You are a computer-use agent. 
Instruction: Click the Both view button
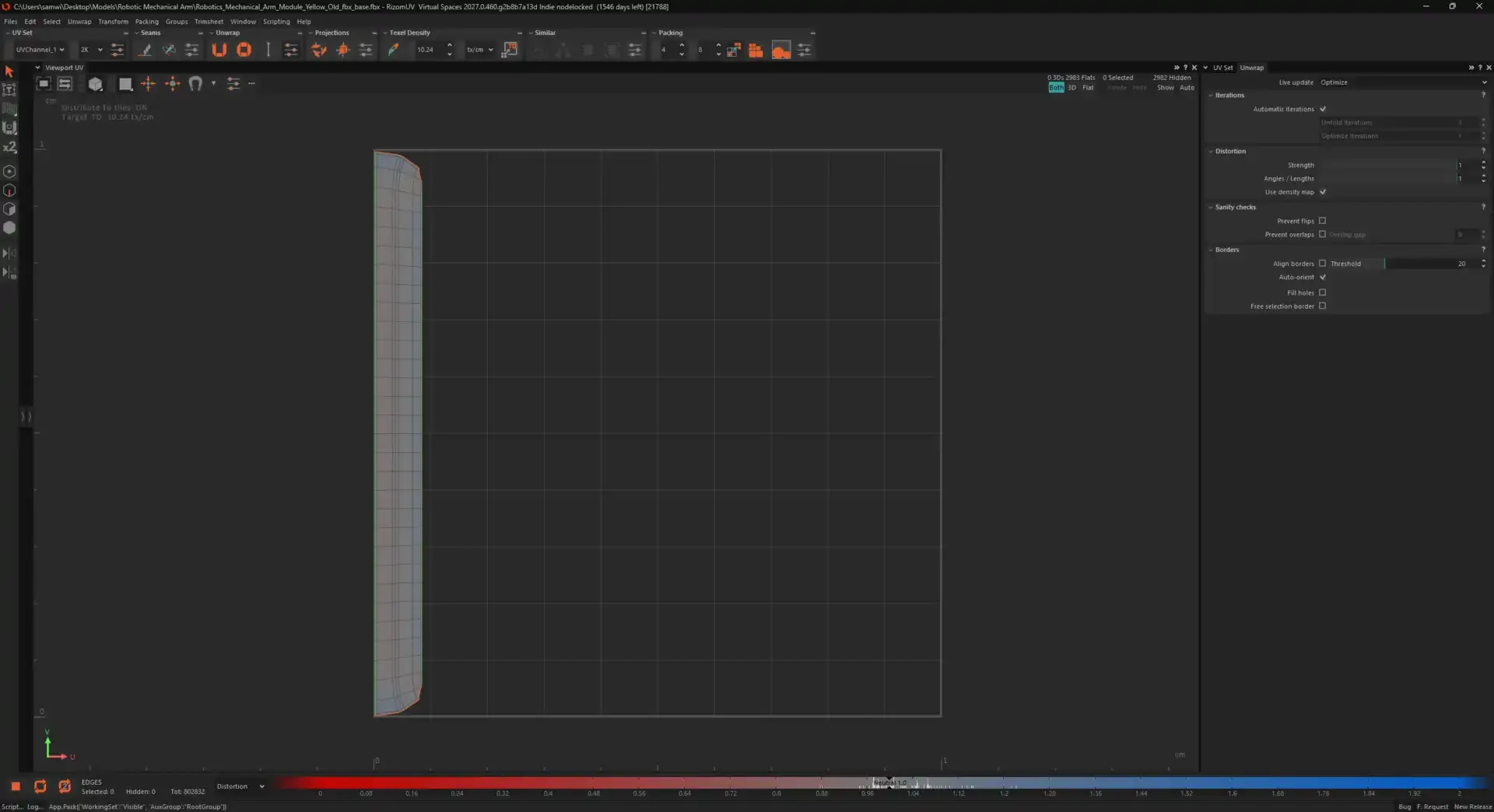tap(1056, 88)
